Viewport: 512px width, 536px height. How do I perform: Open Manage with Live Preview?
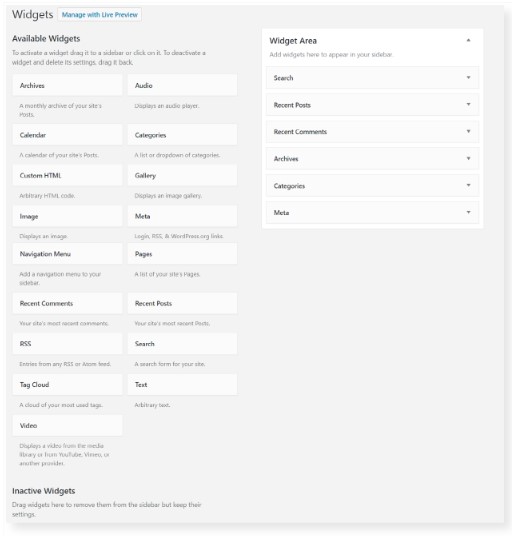99,15
